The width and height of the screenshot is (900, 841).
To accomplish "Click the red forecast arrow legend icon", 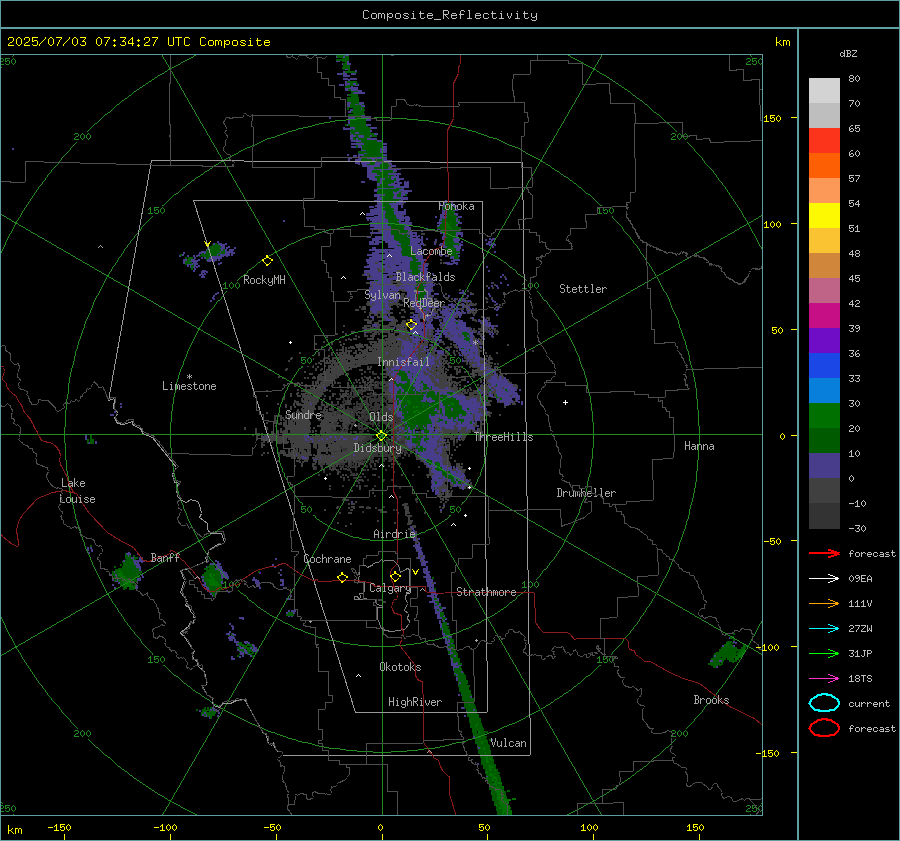I will [824, 553].
